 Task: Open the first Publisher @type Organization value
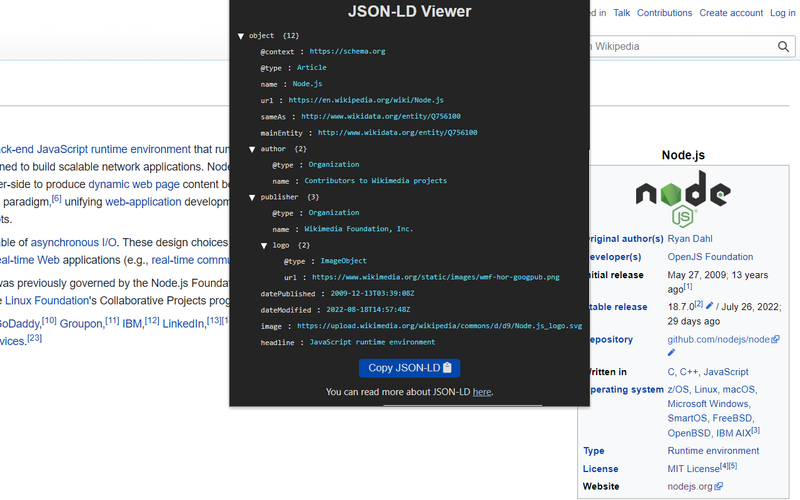[x=334, y=213]
